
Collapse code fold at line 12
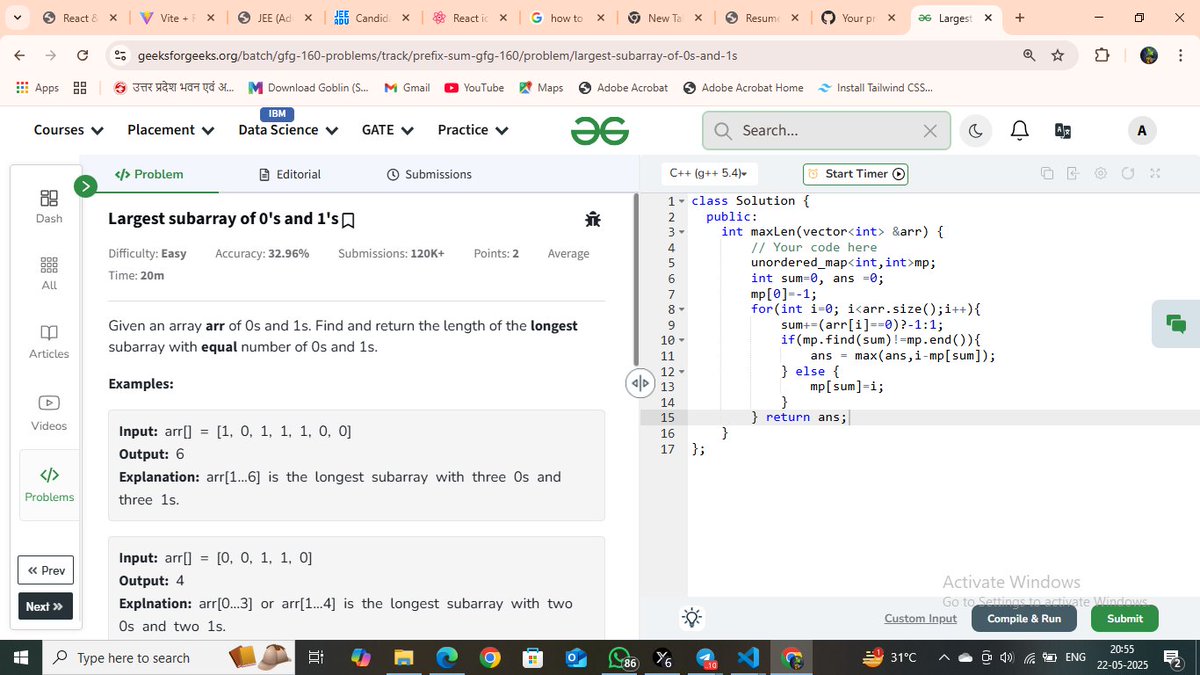pos(682,371)
